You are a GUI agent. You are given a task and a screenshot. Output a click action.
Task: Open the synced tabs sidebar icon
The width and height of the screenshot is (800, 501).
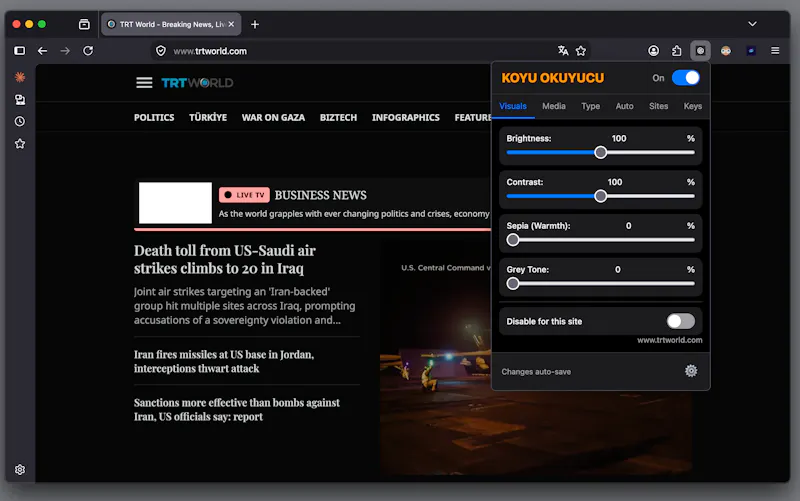tap(20, 99)
